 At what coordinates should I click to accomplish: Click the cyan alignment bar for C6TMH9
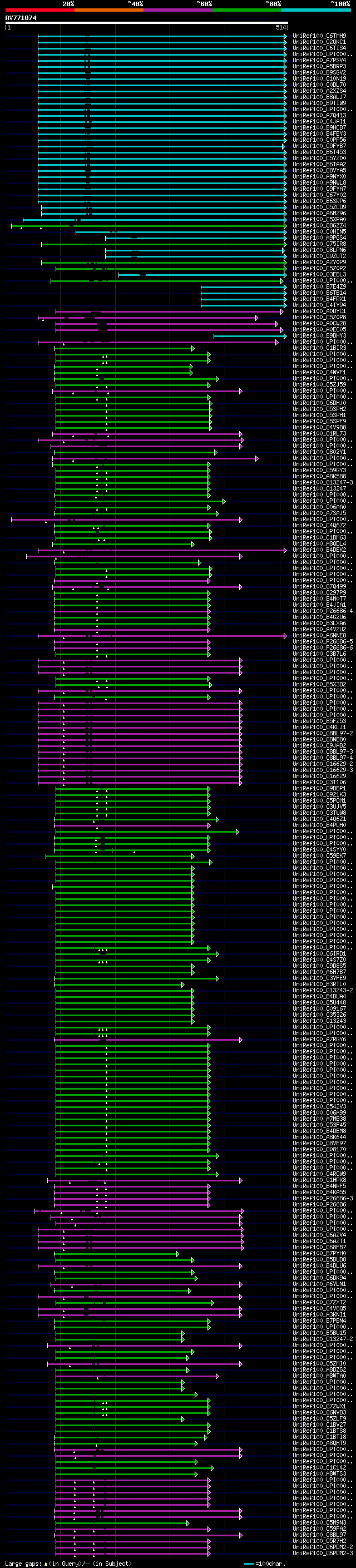[162, 36]
